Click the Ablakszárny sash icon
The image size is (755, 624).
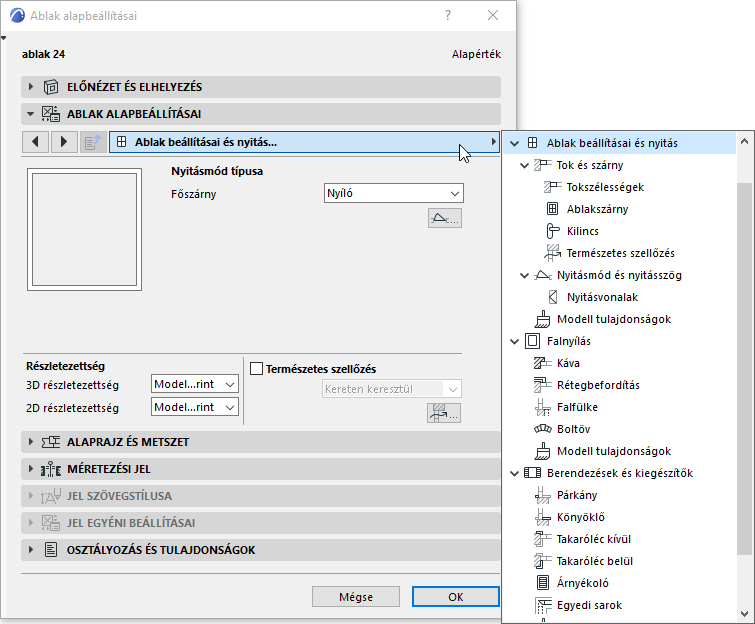pos(552,209)
